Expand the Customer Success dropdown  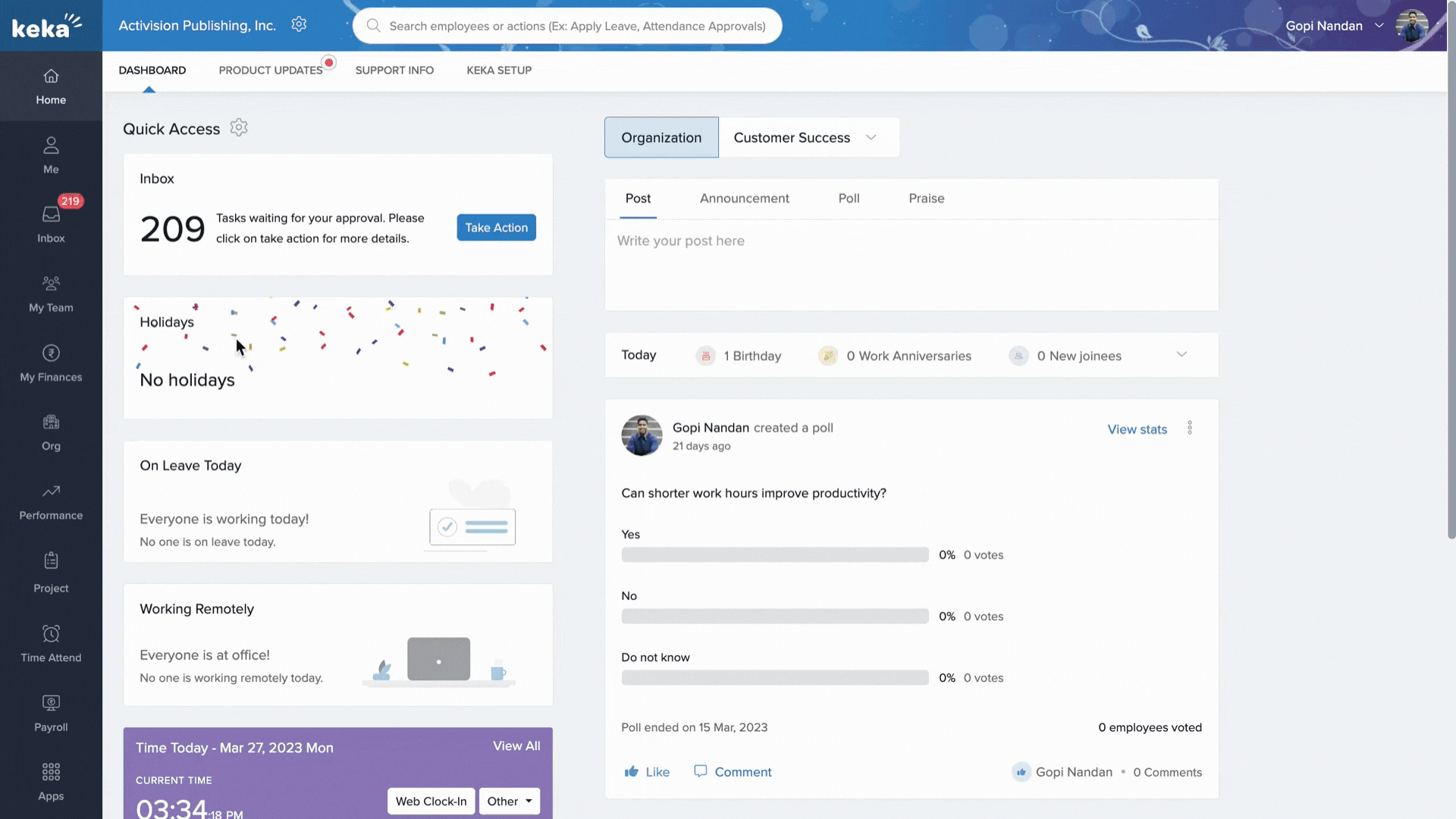point(871,137)
